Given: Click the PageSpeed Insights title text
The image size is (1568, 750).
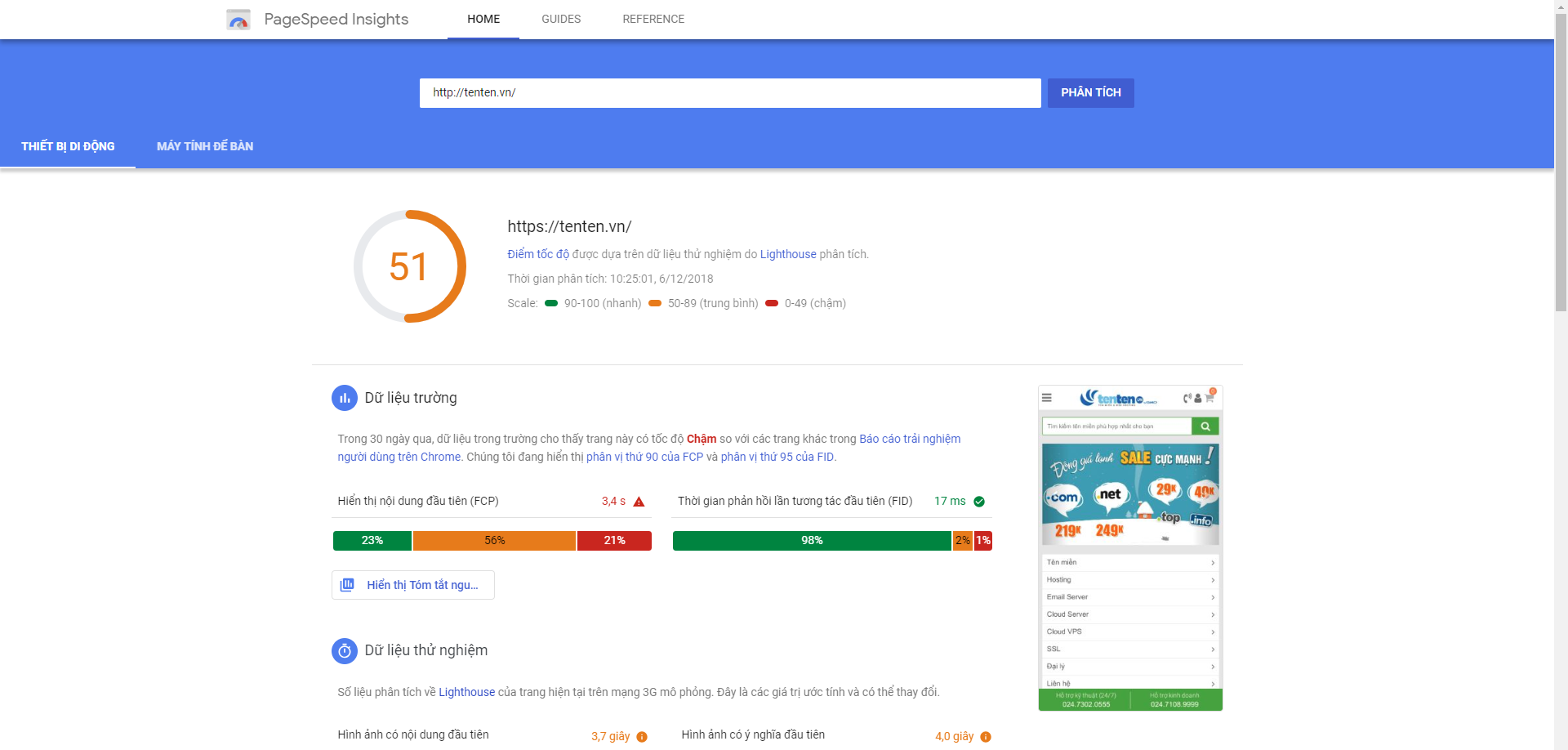Looking at the screenshot, I should (336, 19).
